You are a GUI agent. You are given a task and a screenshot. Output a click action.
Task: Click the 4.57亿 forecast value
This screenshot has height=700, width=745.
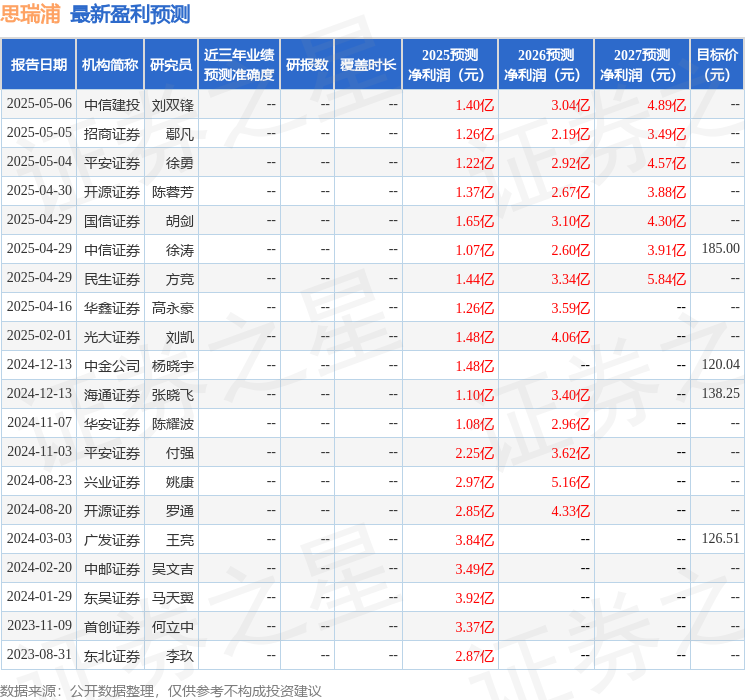coord(667,163)
